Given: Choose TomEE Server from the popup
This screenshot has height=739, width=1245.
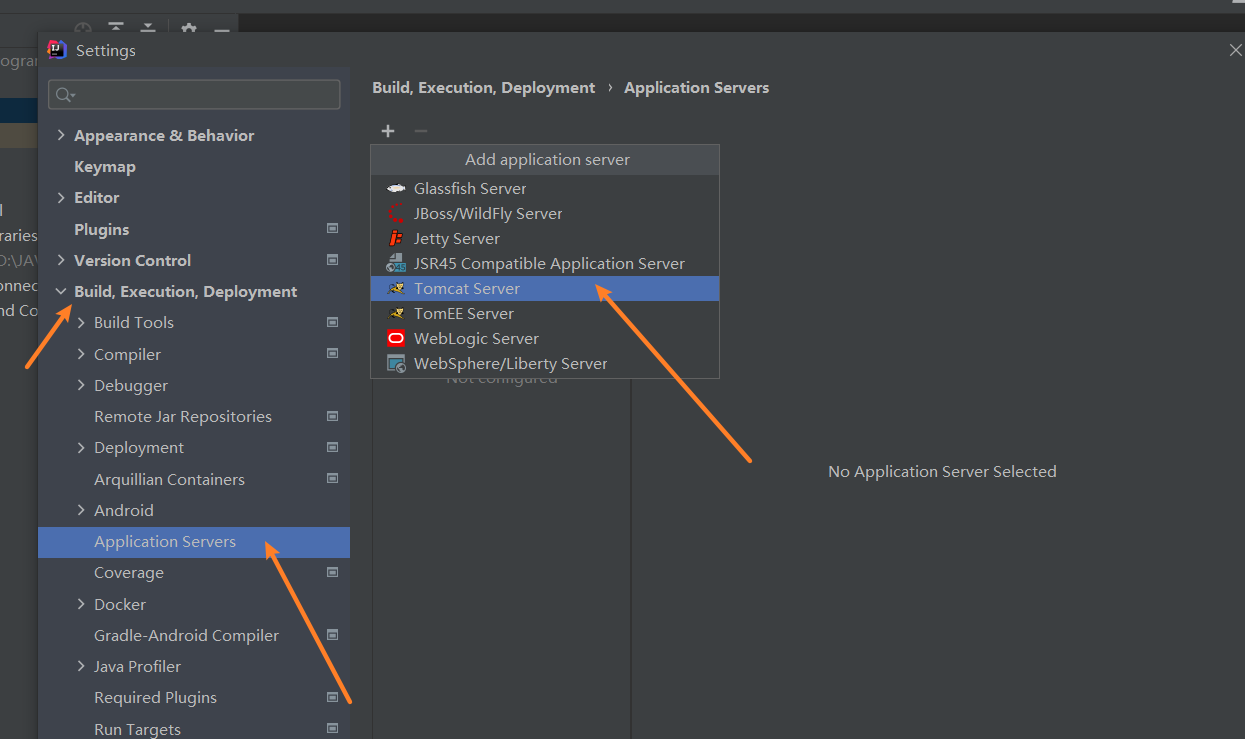Looking at the screenshot, I should 545,313.
